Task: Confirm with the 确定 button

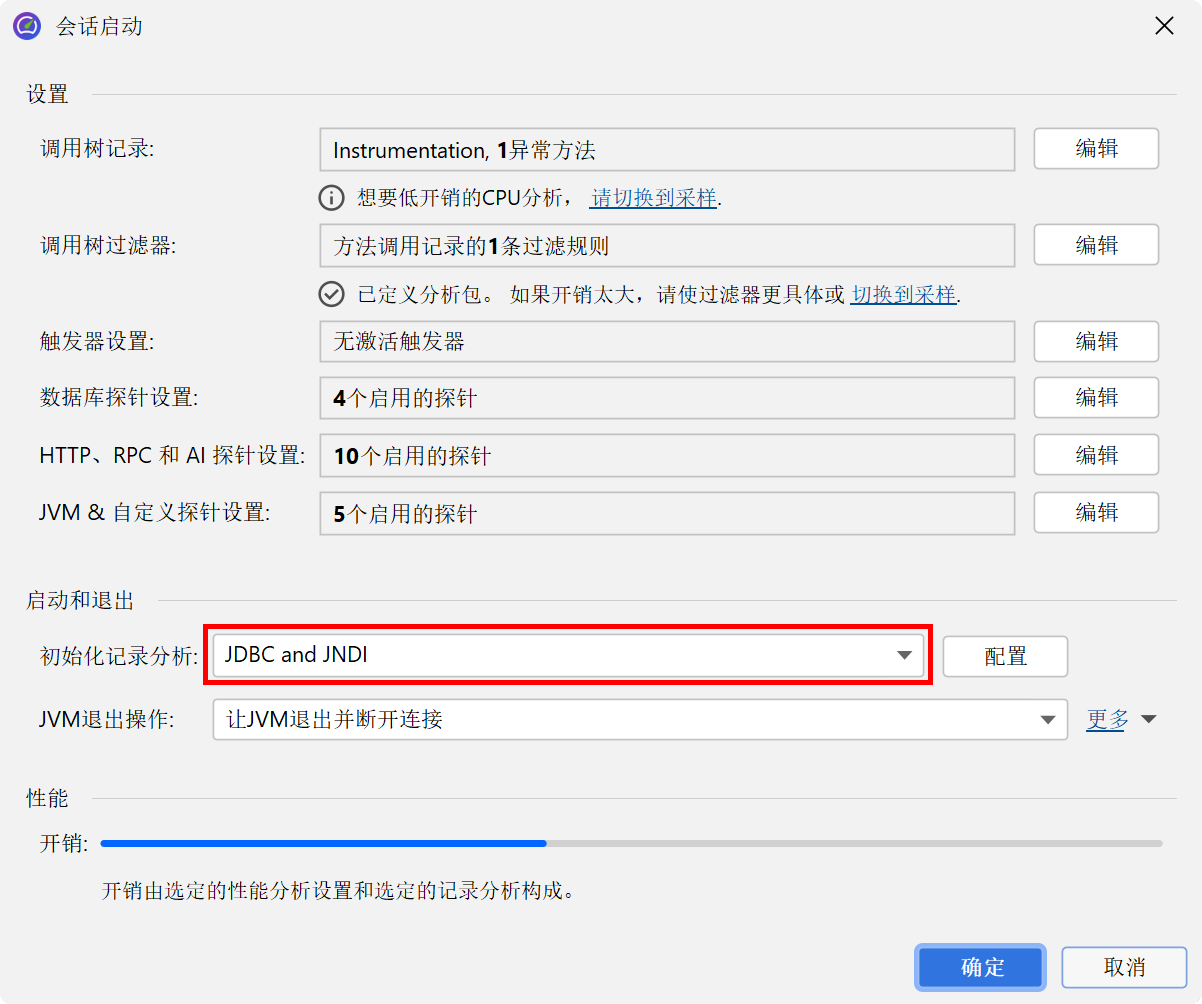Action: (981, 967)
